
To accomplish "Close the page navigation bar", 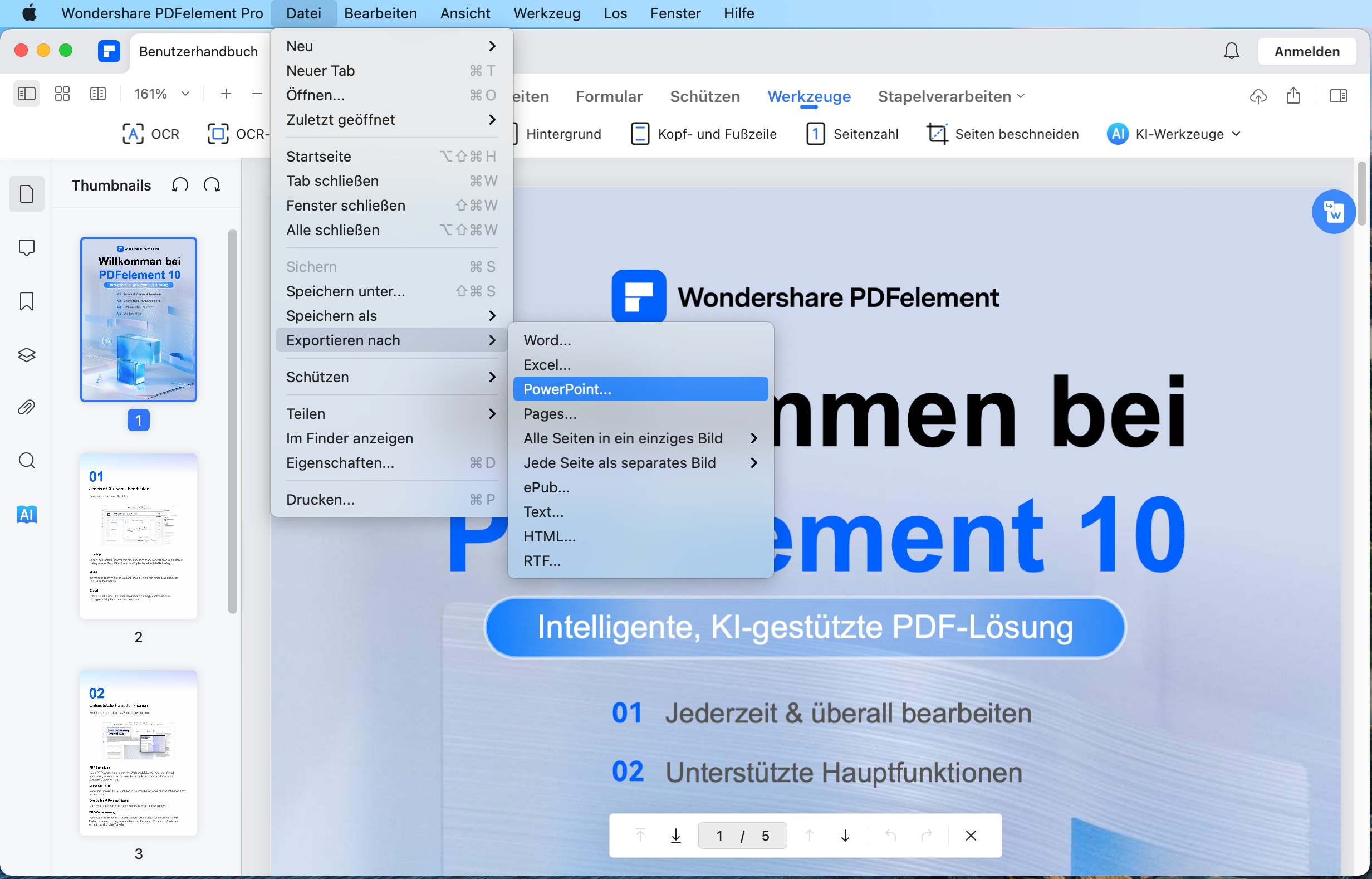I will point(971,836).
